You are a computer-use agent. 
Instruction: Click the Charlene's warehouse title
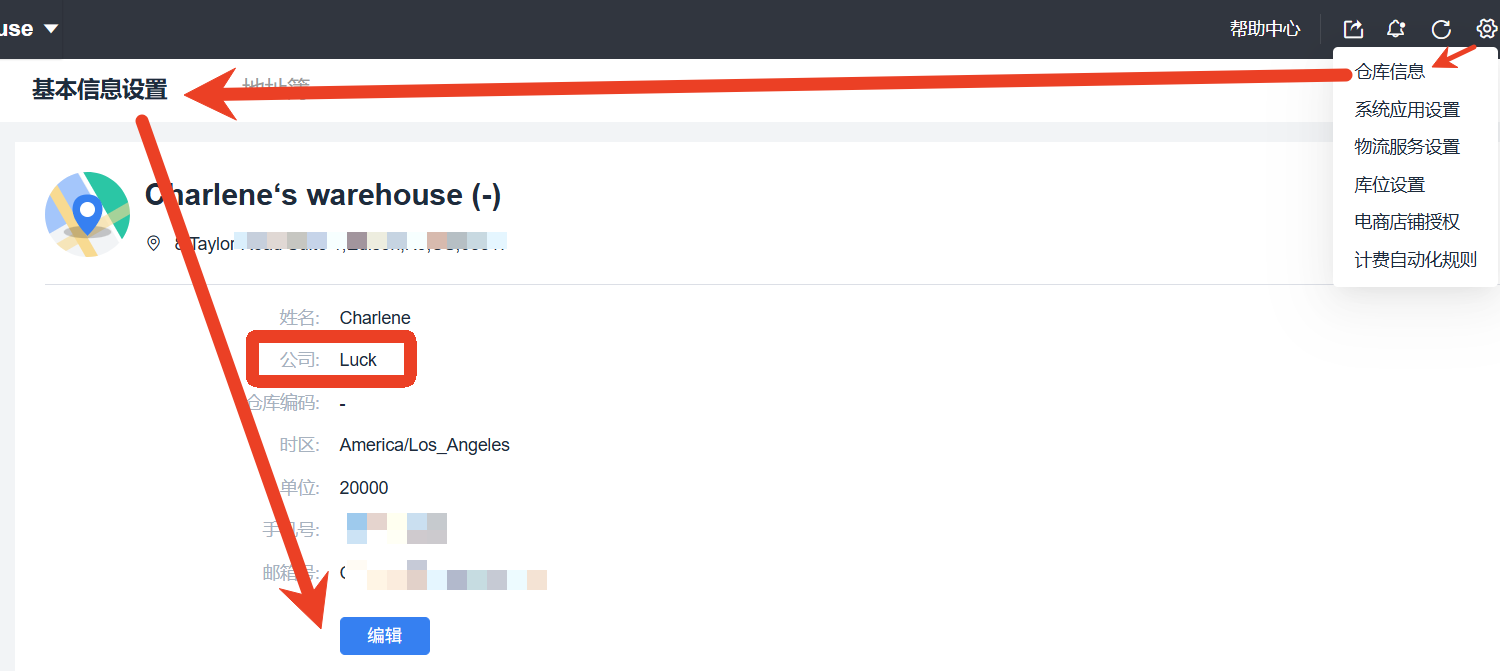coord(323,195)
